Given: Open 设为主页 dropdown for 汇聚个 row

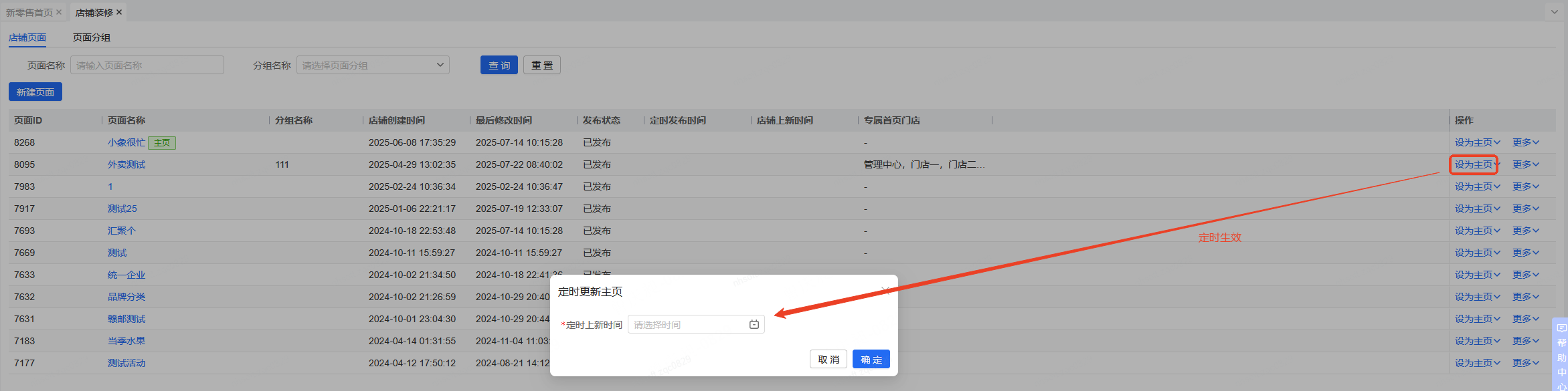Looking at the screenshot, I should pos(1478,231).
